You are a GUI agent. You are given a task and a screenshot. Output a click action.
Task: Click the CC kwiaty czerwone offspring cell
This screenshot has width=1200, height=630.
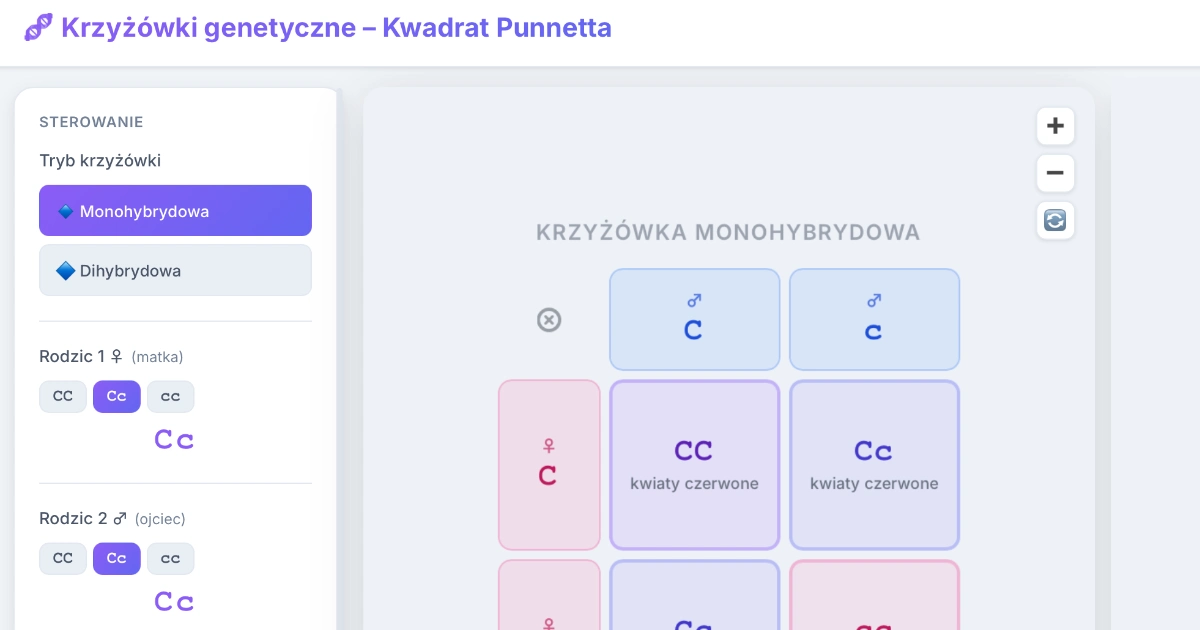[694, 464]
